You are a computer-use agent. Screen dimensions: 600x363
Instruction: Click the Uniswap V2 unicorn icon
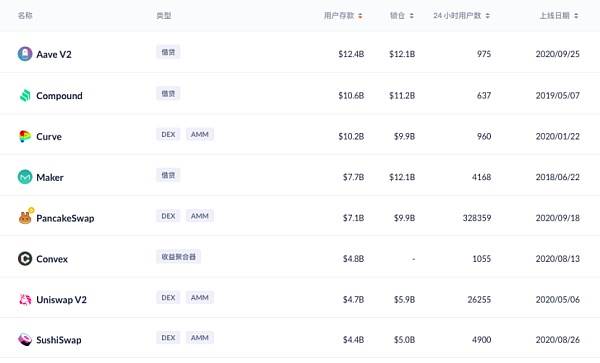[25, 300]
